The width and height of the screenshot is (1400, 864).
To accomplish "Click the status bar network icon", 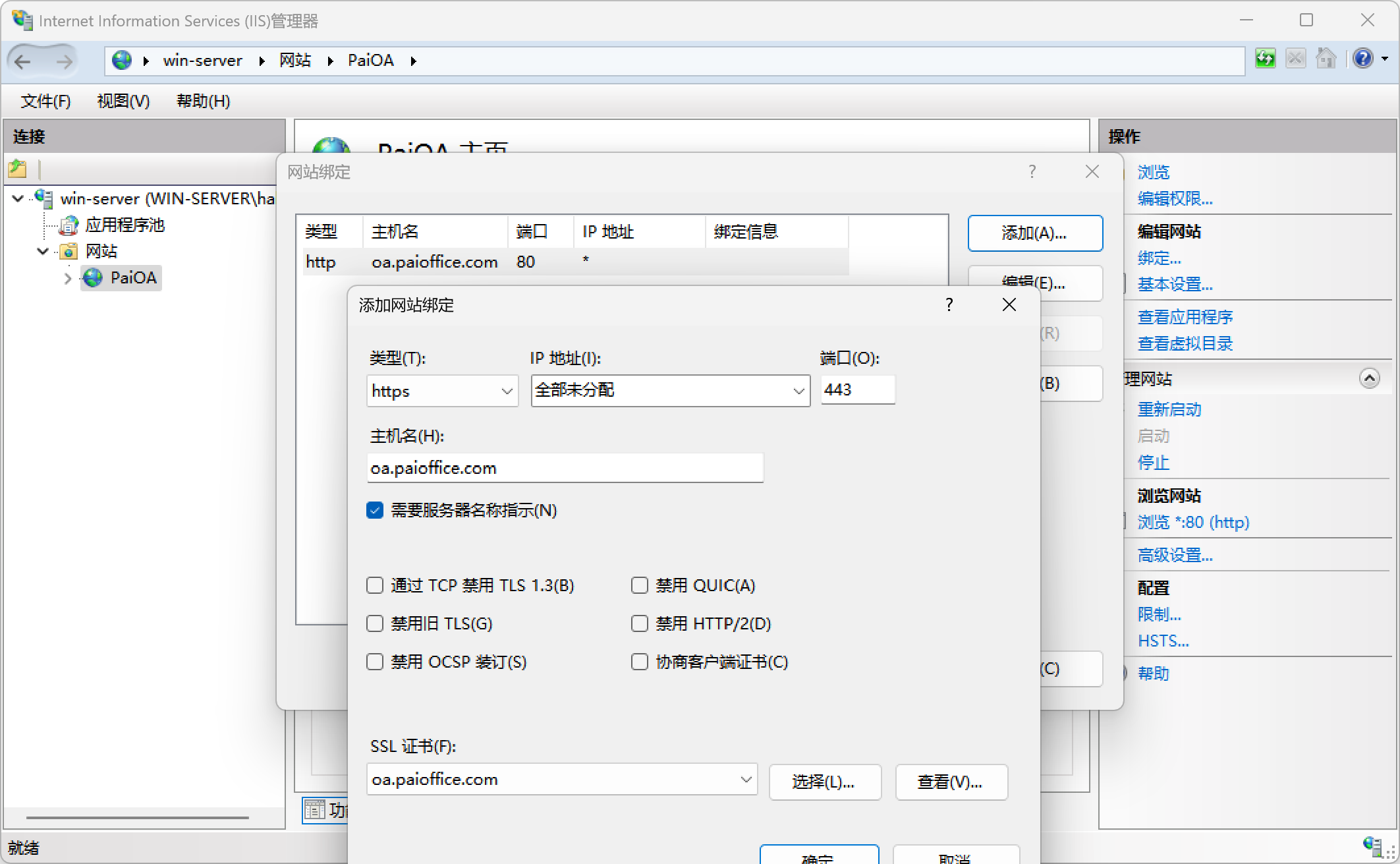I will [1372, 846].
